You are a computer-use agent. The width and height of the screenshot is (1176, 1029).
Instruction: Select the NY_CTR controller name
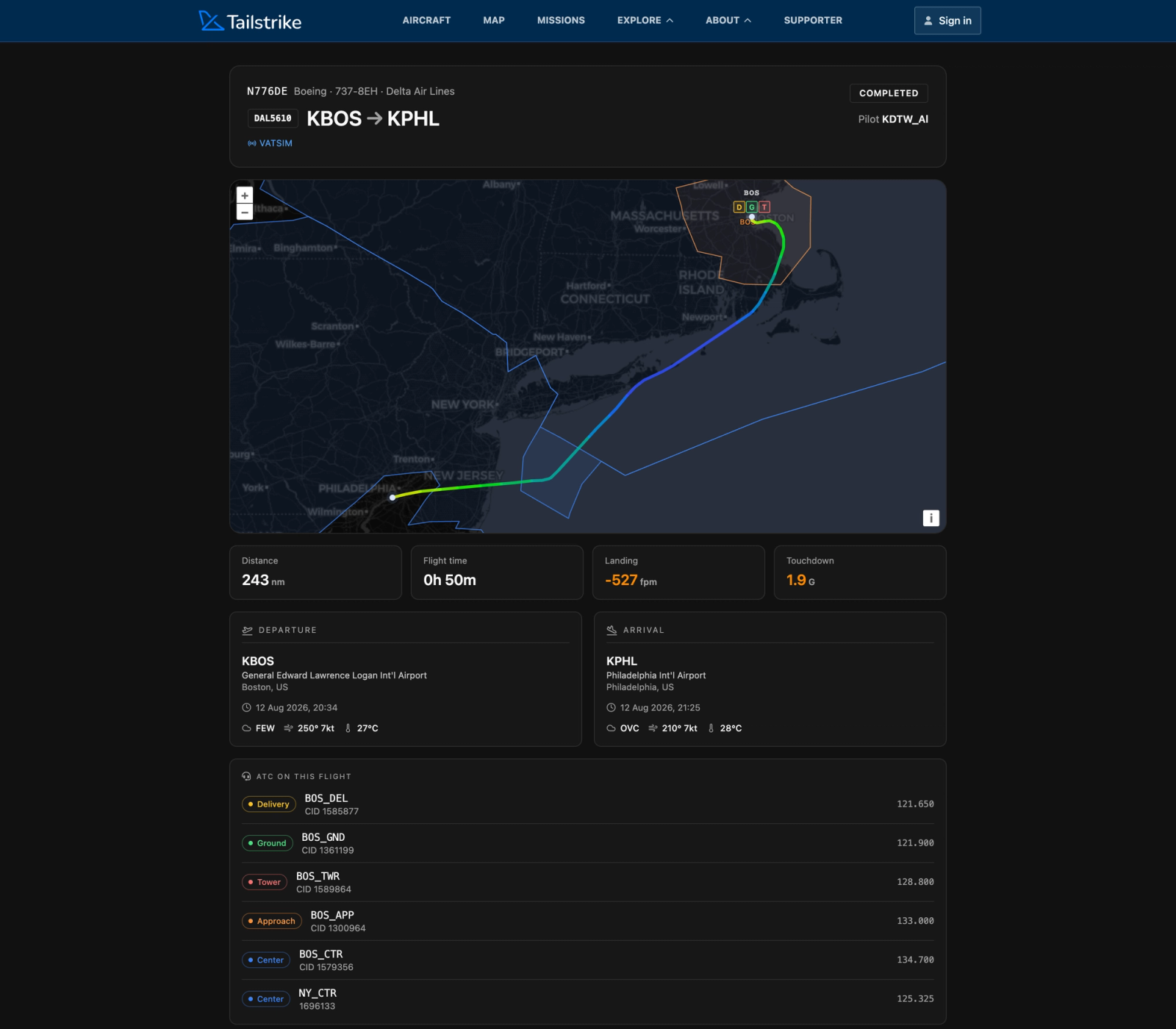318,993
